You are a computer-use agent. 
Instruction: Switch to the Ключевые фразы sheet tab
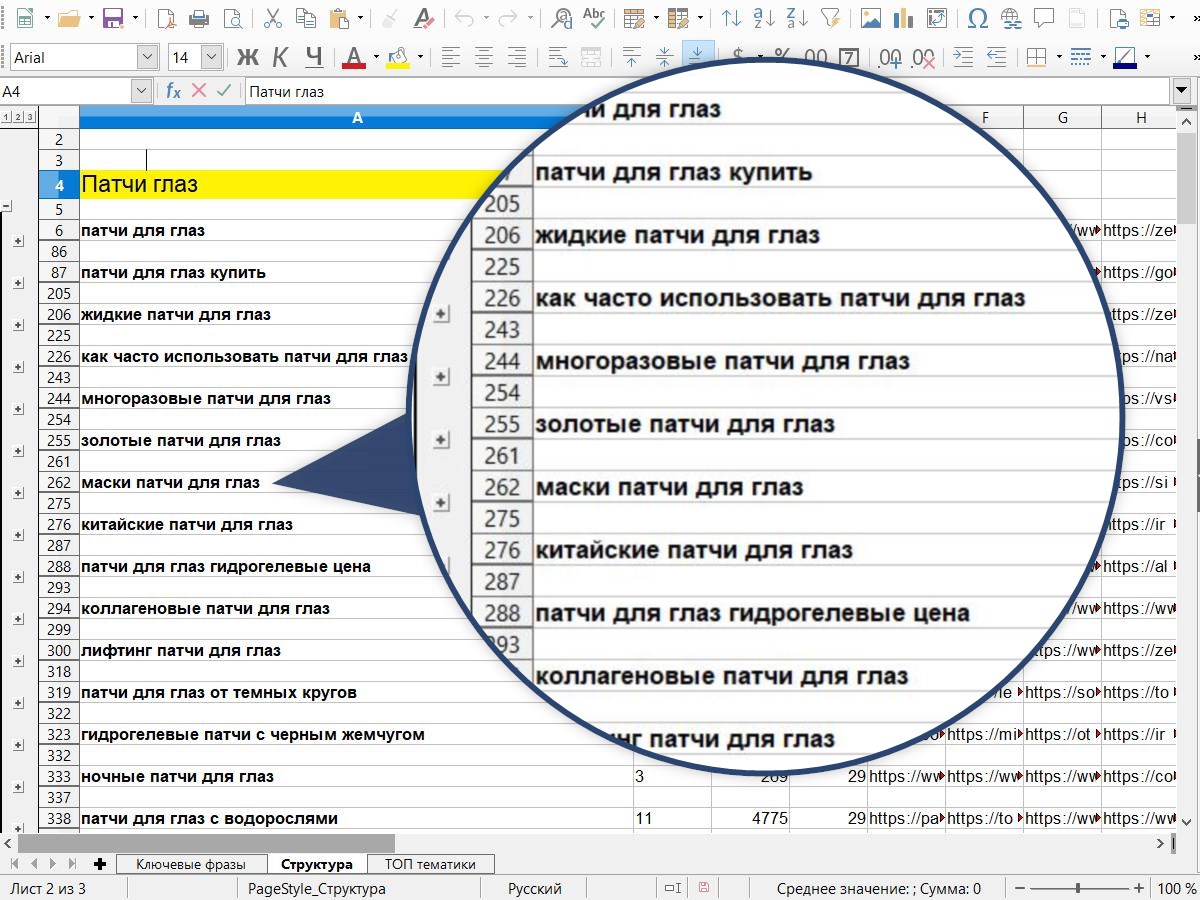click(192, 864)
